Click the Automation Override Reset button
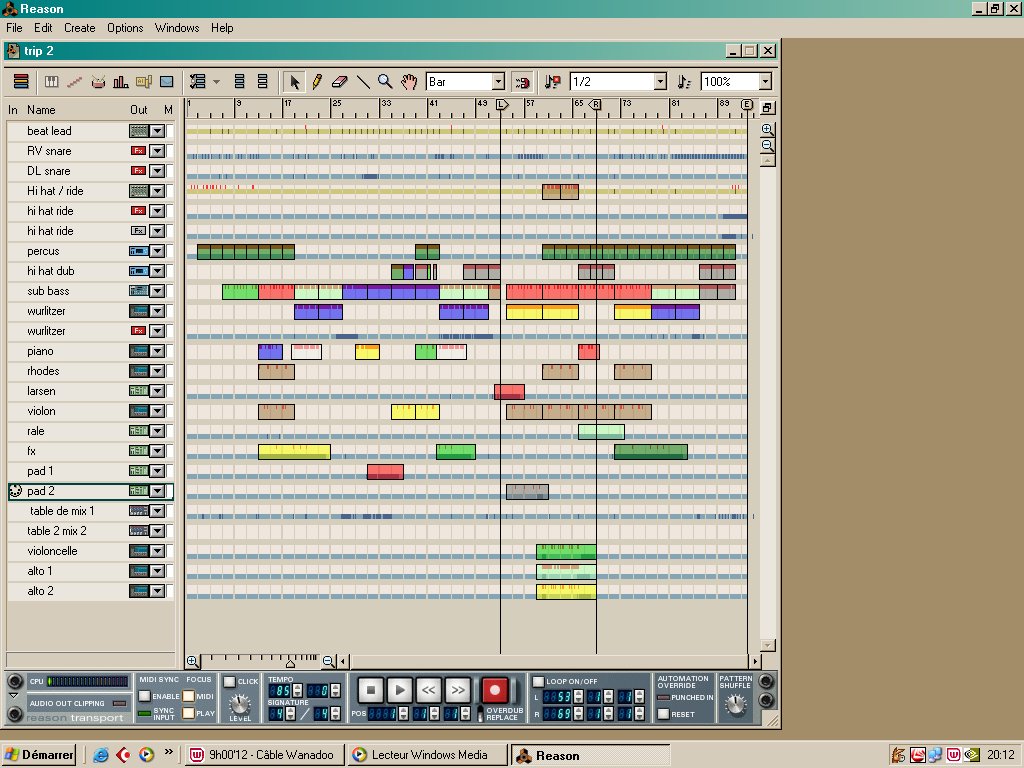1024x768 pixels. tap(664, 714)
